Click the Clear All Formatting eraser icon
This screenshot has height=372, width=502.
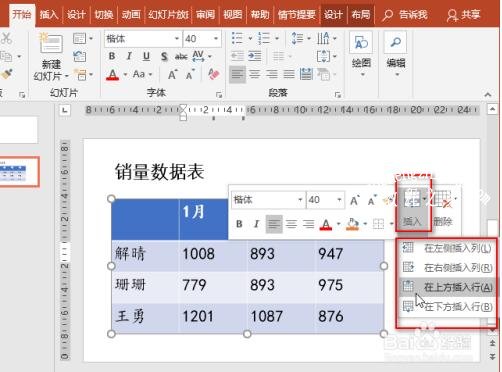213,74
